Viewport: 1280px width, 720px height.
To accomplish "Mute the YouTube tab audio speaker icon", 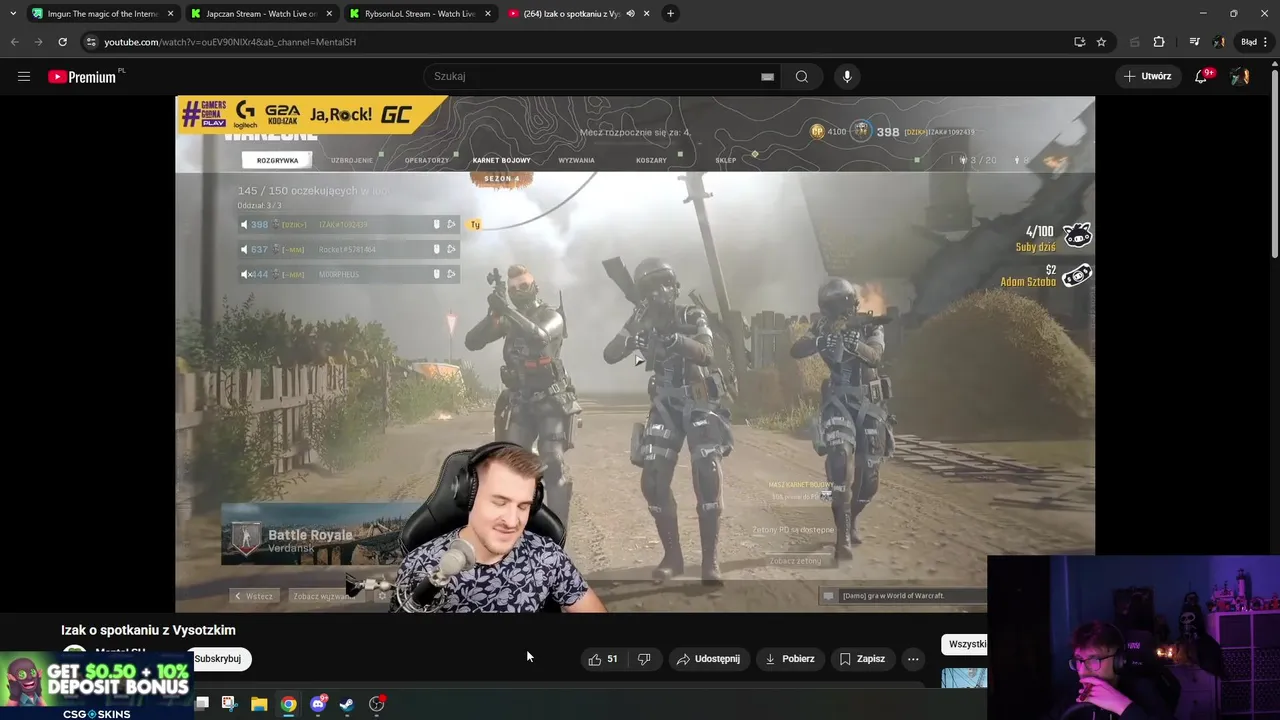I will pyautogui.click(x=631, y=14).
